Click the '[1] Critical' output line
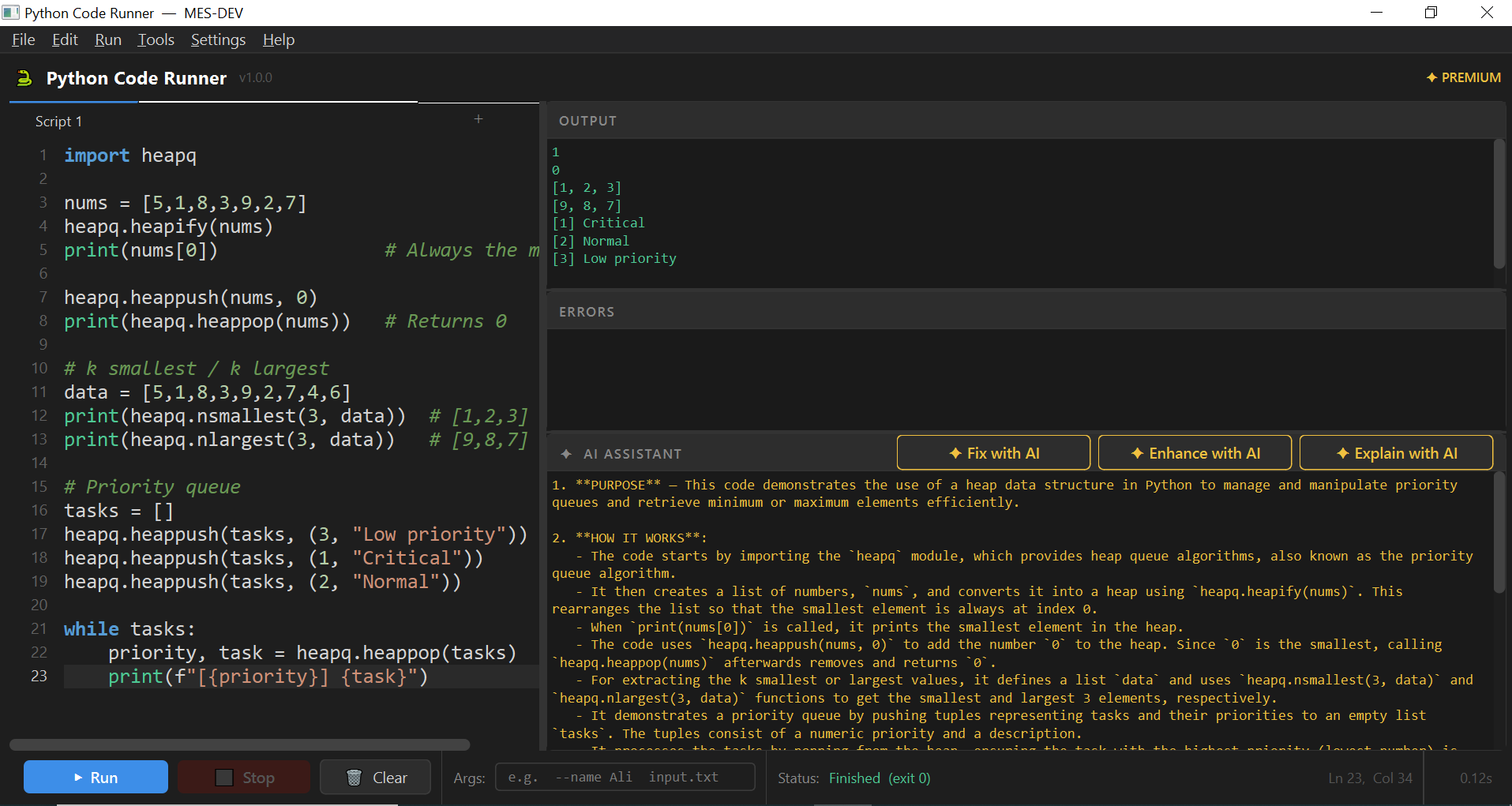This screenshot has height=806, width=1512. 598,223
